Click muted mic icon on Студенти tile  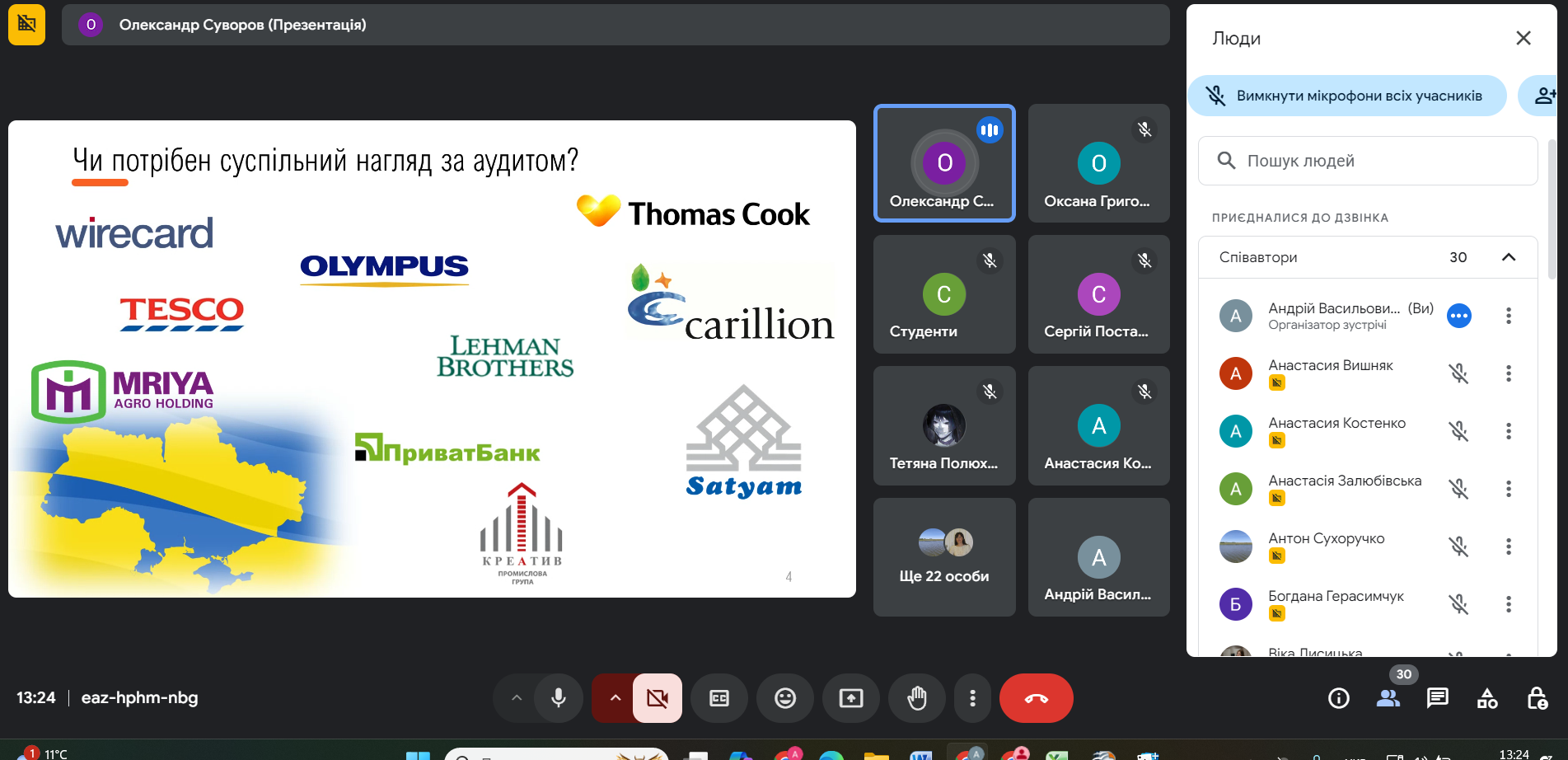990,260
